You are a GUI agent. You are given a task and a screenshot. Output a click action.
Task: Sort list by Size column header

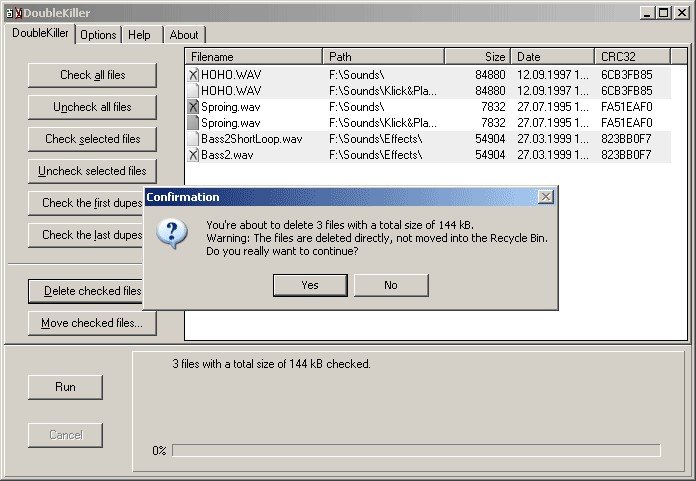click(x=478, y=57)
